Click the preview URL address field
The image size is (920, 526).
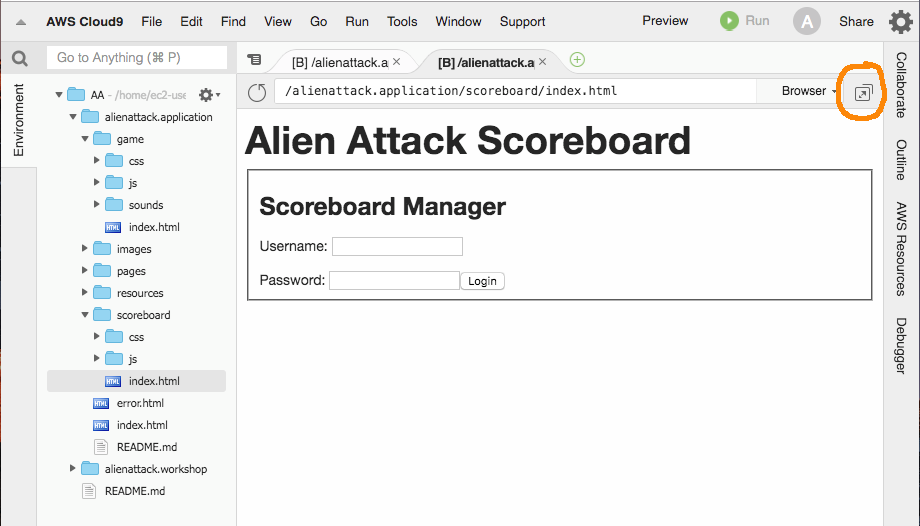pos(515,91)
